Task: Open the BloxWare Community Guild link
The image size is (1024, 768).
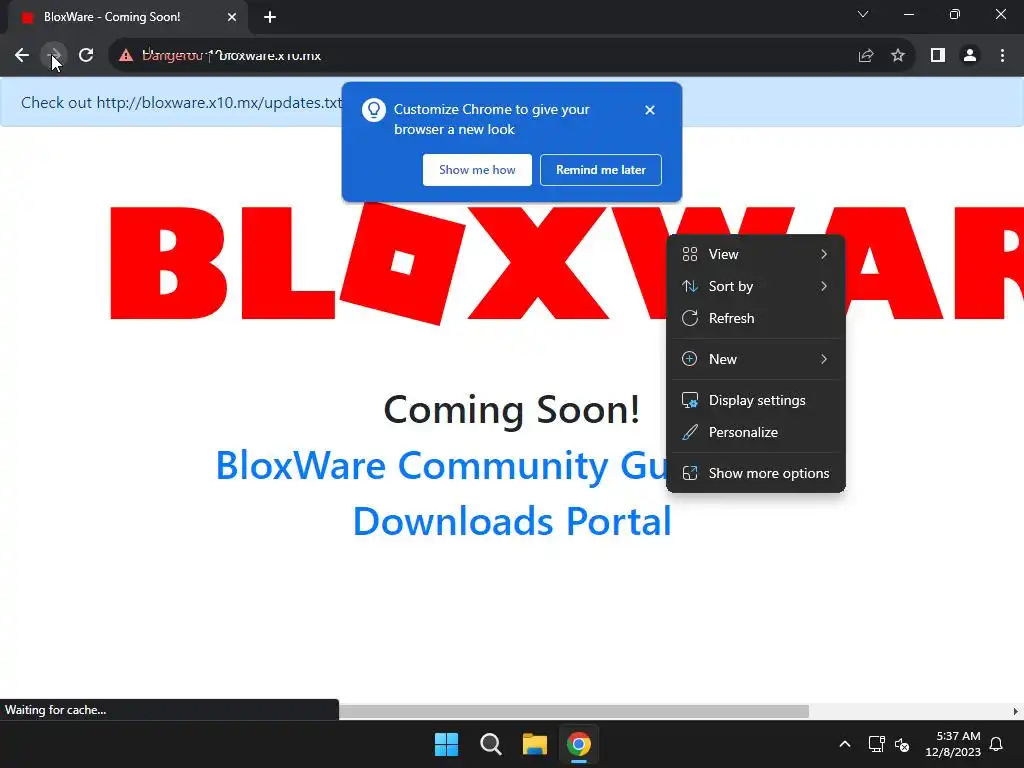Action: [441, 466]
